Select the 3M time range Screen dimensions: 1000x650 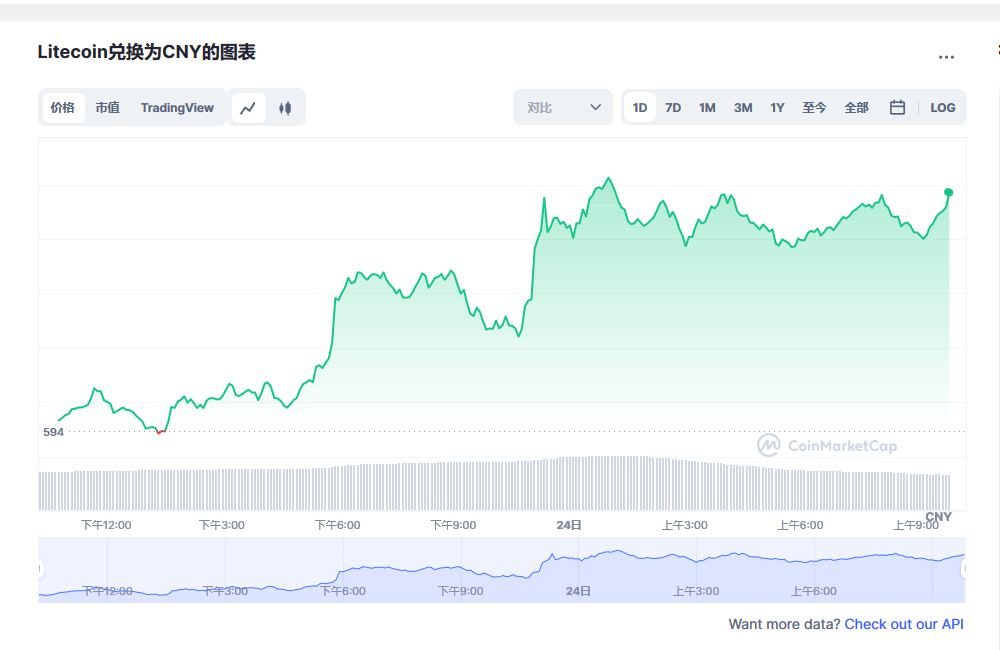[x=742, y=108]
